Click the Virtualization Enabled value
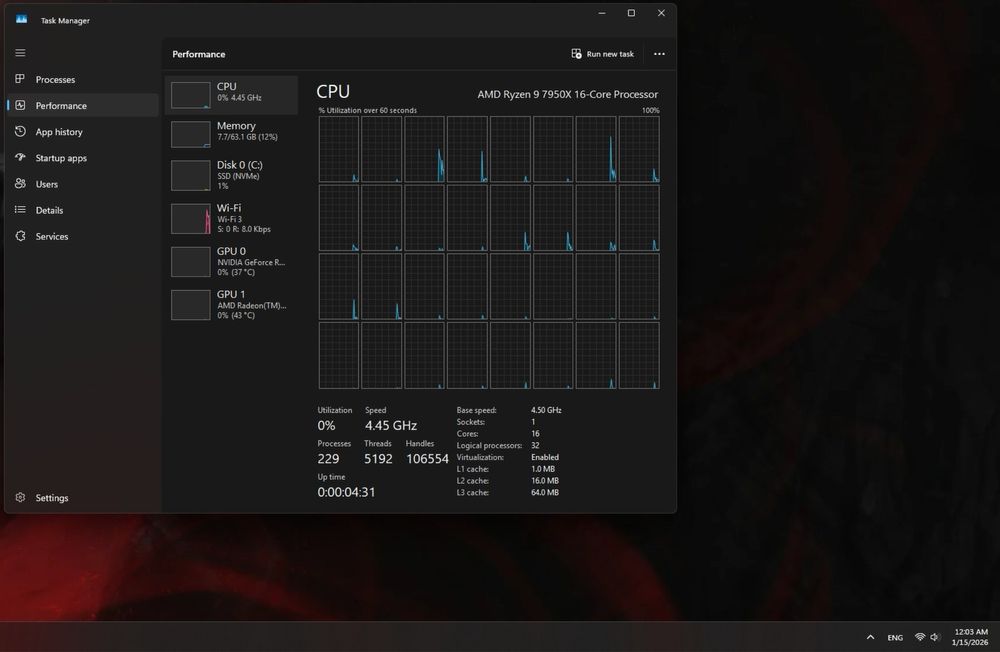The image size is (1000, 652). coord(545,457)
